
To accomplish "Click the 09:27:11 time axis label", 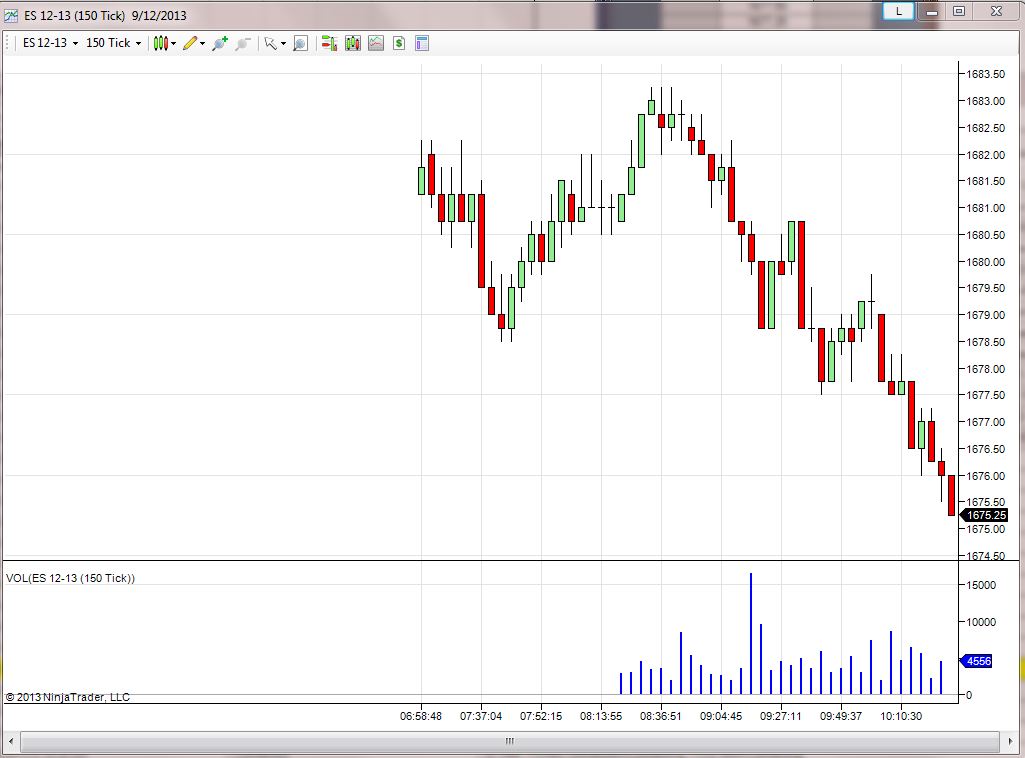I will 781,716.
